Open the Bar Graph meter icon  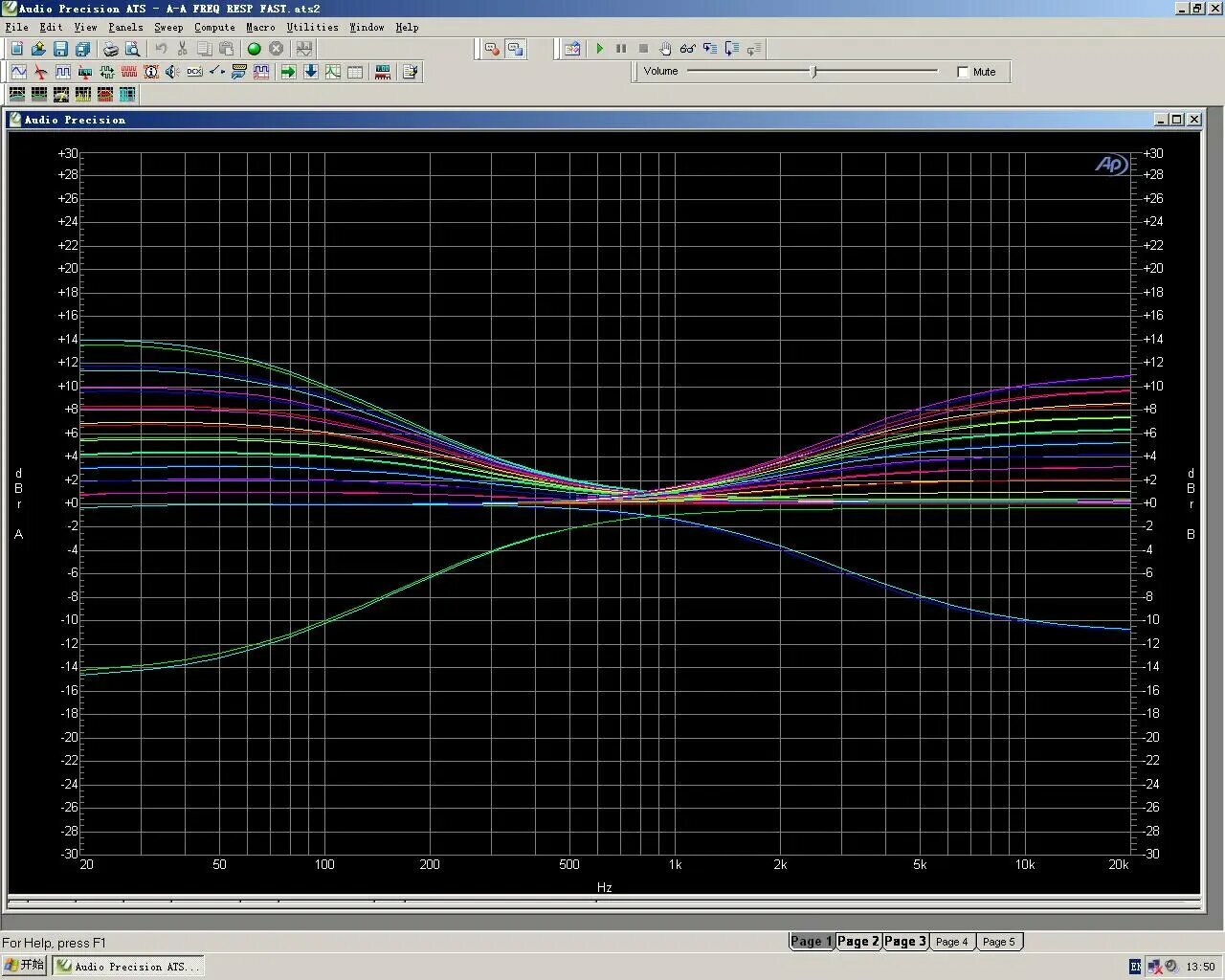[382, 72]
